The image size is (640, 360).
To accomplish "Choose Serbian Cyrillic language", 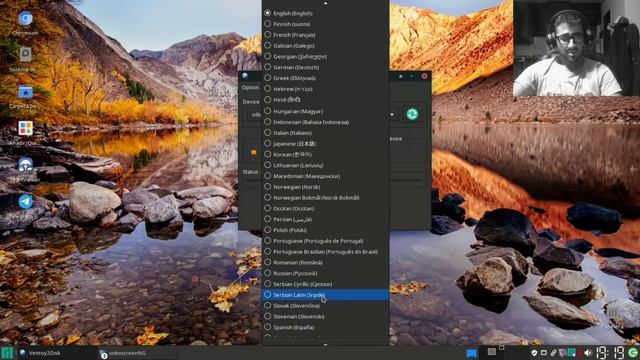I will click(325, 284).
